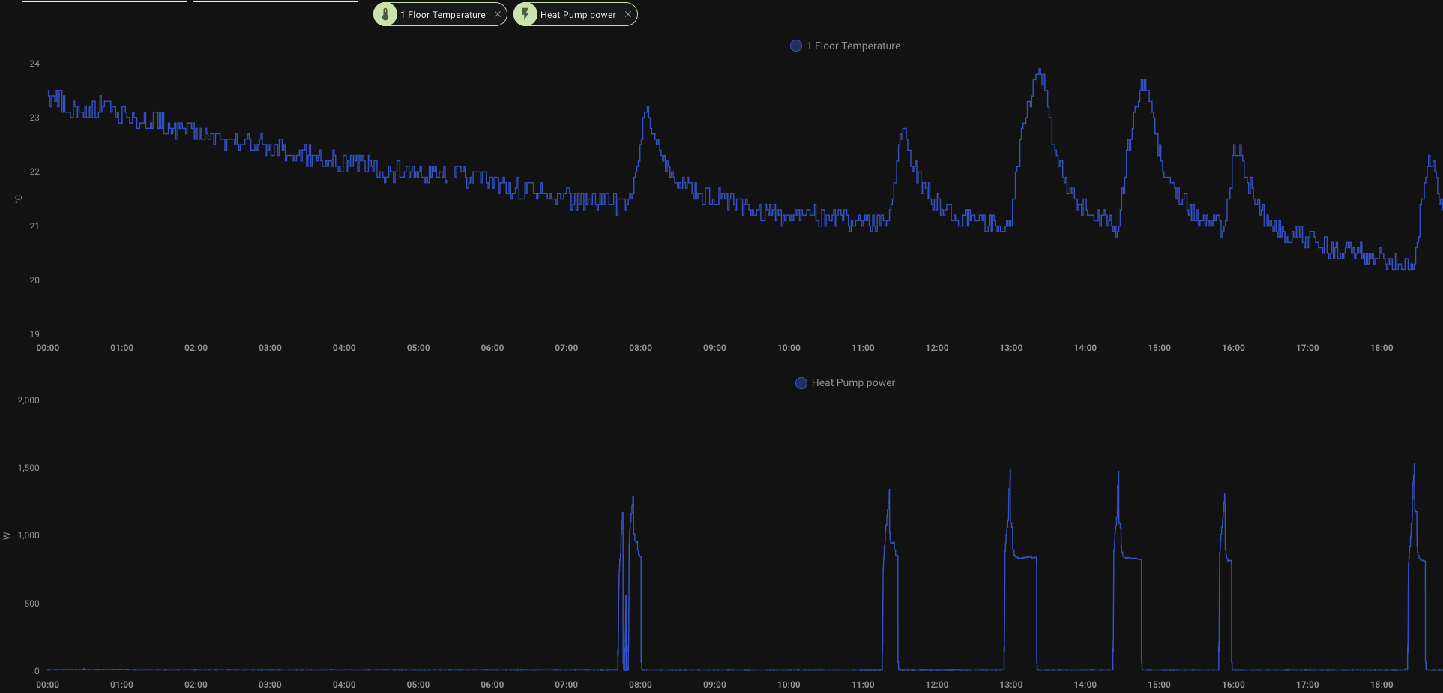Click the thermometer icon on the temperature chip
This screenshot has width=1443, height=693.
click(386, 14)
